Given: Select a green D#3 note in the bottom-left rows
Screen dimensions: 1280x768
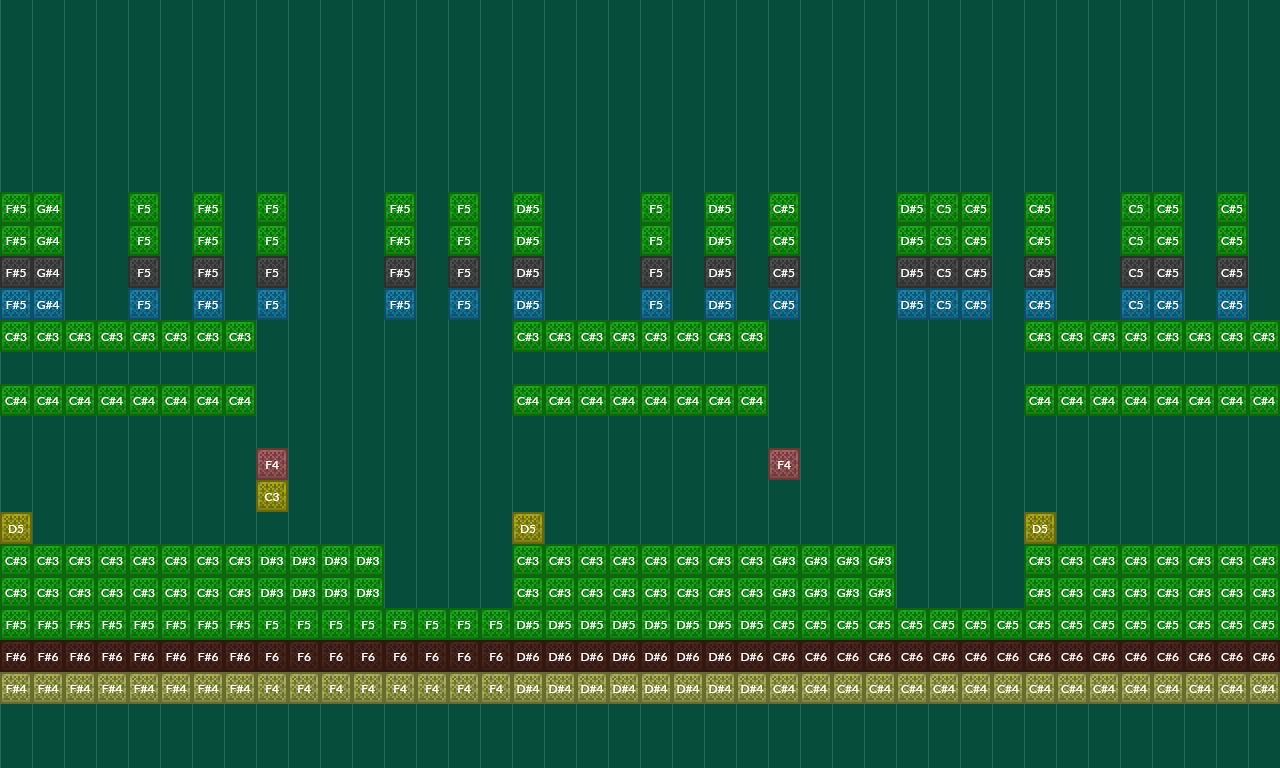Looking at the screenshot, I should tap(271, 561).
